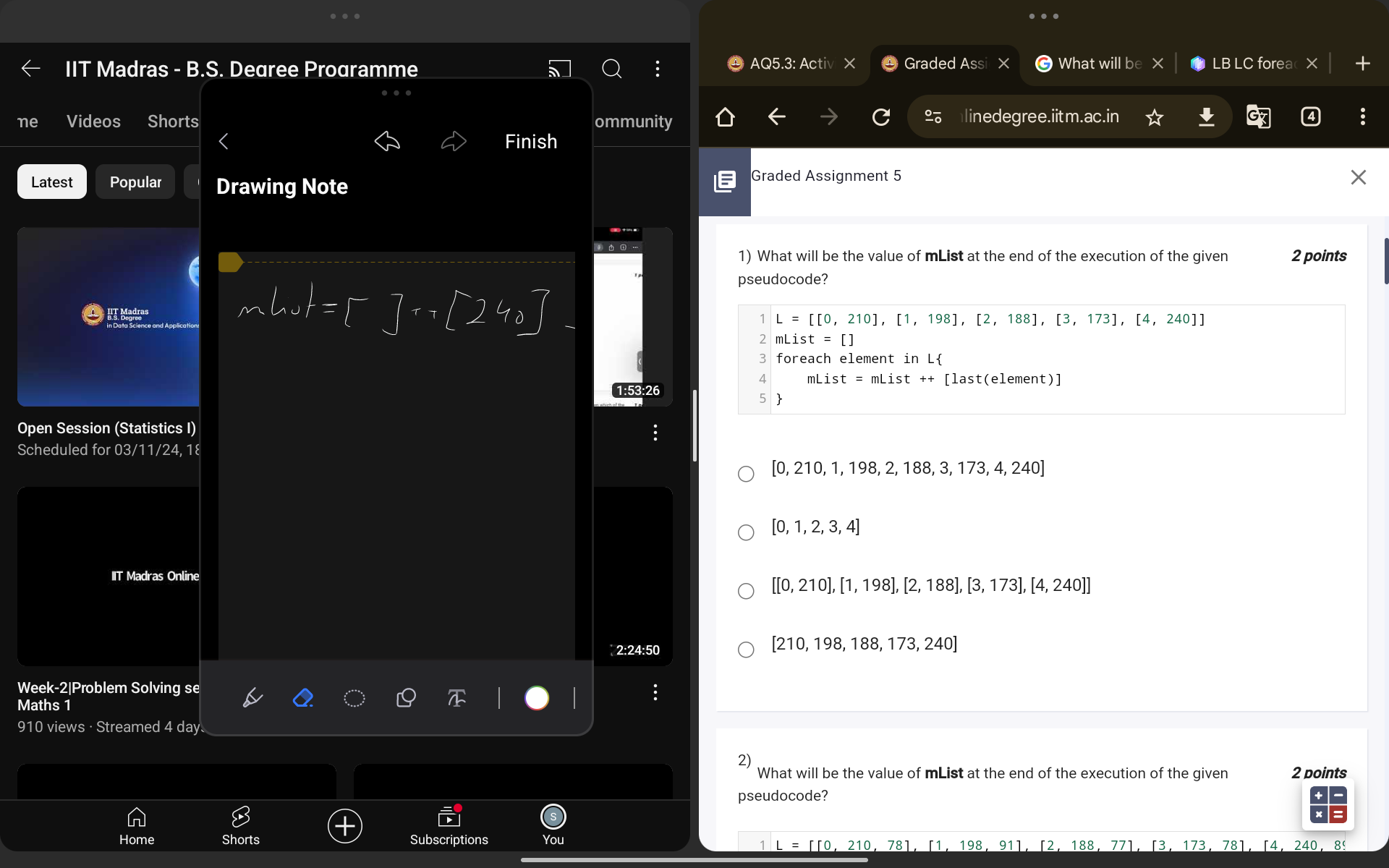Drag the white color swatch selector

[536, 698]
